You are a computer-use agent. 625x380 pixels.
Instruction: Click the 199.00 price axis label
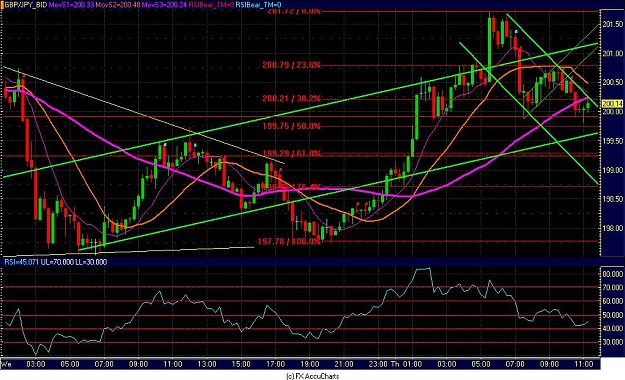[x=612, y=170]
